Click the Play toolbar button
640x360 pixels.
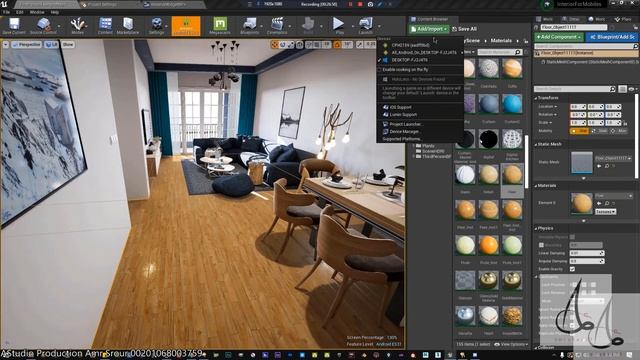[338, 26]
